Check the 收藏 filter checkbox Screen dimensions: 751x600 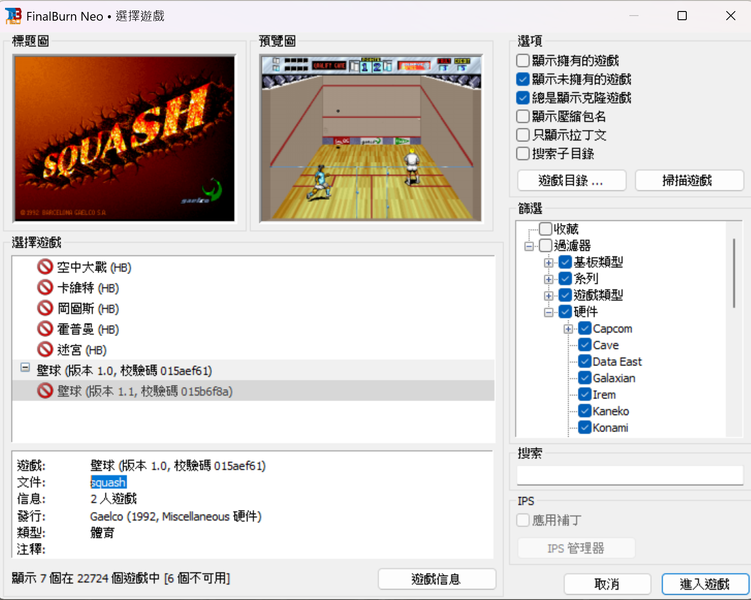[546, 229]
